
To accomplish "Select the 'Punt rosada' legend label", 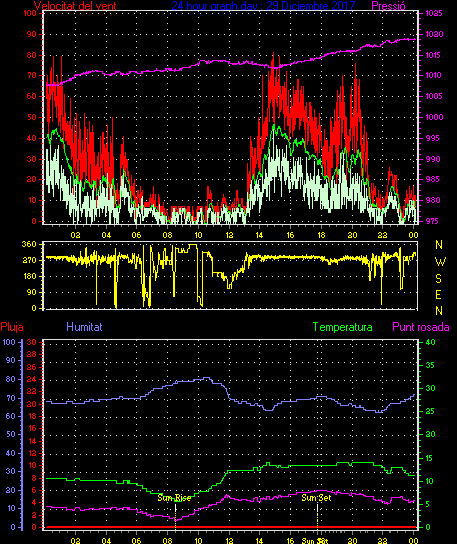I will coord(421,327).
